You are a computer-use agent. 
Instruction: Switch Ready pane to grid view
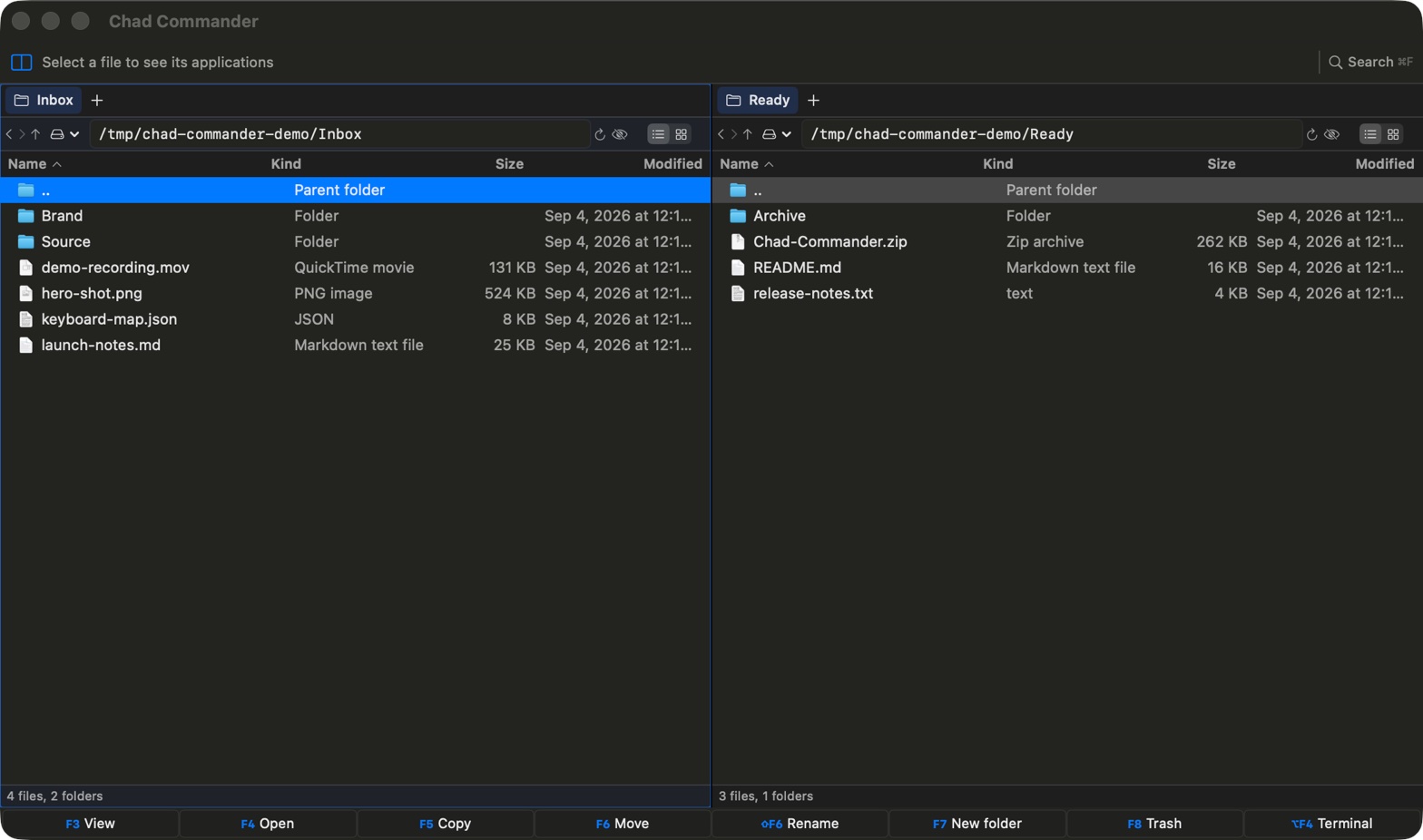1393,134
